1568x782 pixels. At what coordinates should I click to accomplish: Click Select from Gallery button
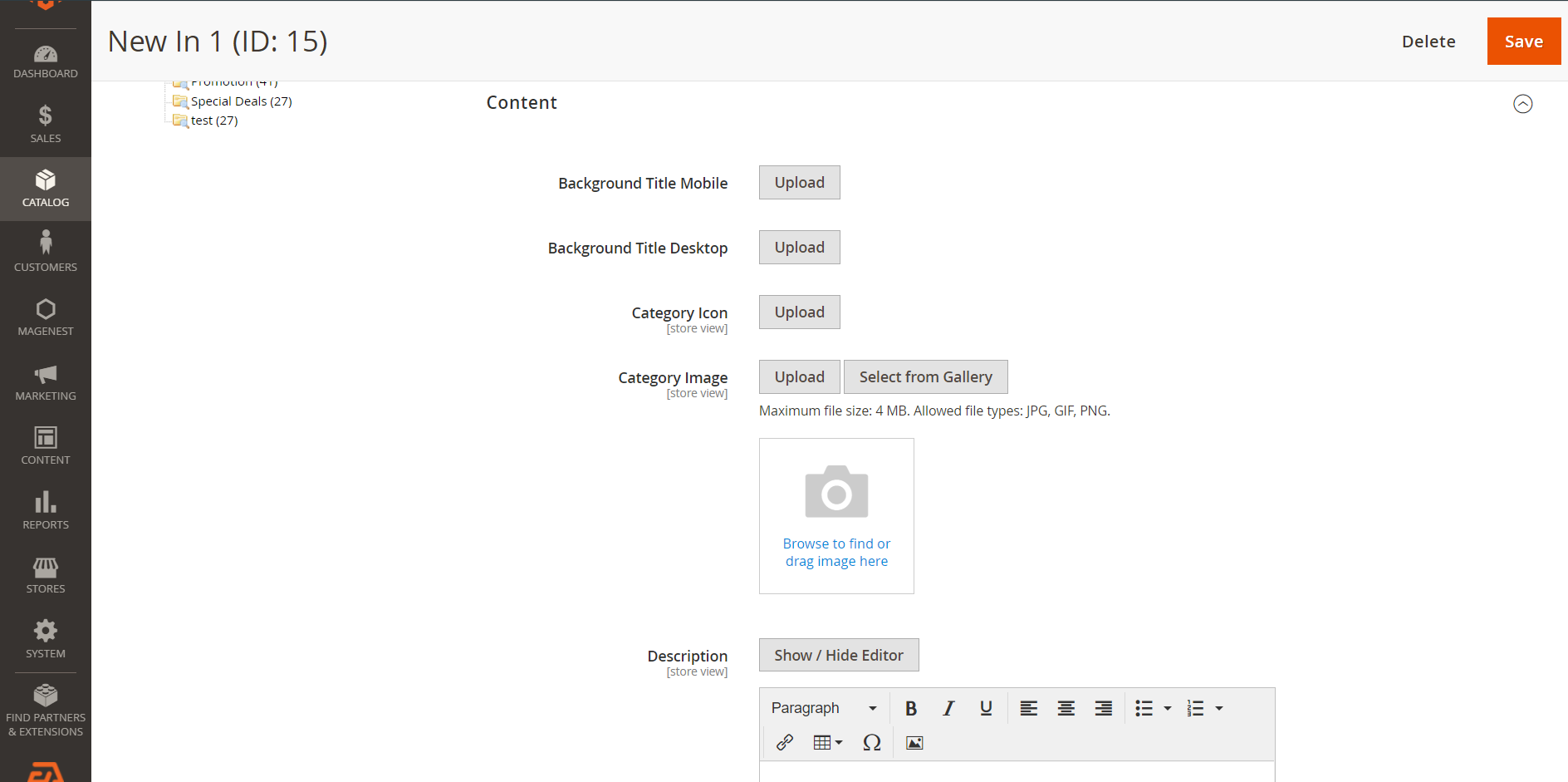(x=926, y=377)
